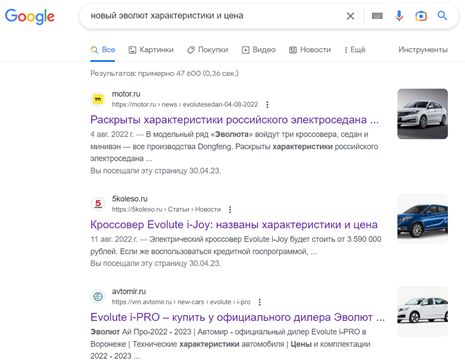
Task: Click the vrn.avtomir.ru new-cars breadcrumb
Action: pyautogui.click(x=181, y=302)
